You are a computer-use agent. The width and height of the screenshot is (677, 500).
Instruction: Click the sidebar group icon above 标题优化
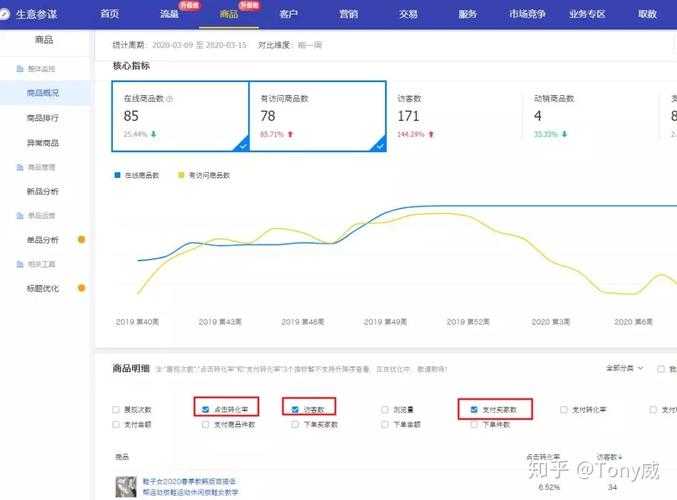(x=20, y=264)
